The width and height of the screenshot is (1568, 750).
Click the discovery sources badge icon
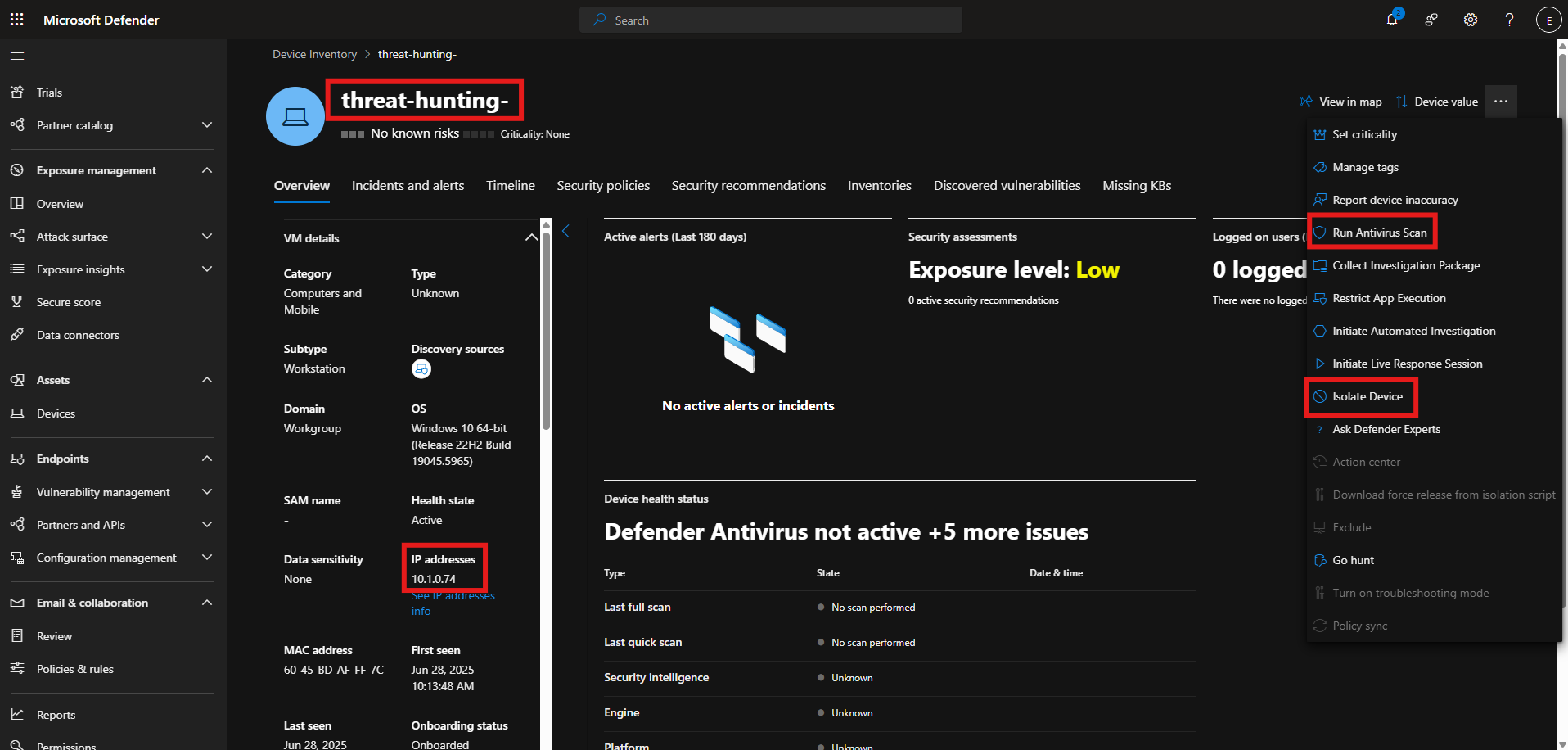click(421, 369)
